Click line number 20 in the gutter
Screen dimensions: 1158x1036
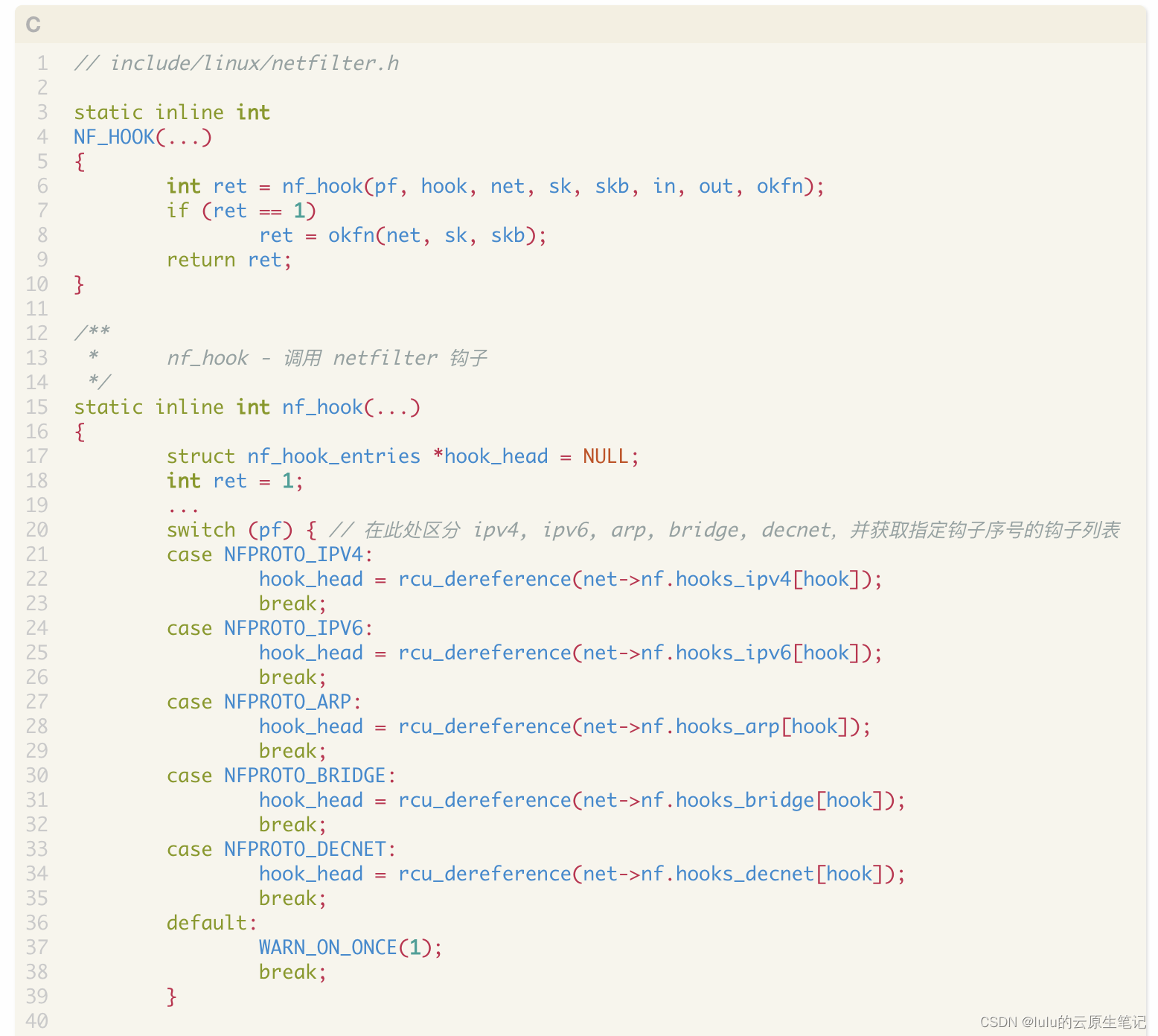(x=37, y=530)
